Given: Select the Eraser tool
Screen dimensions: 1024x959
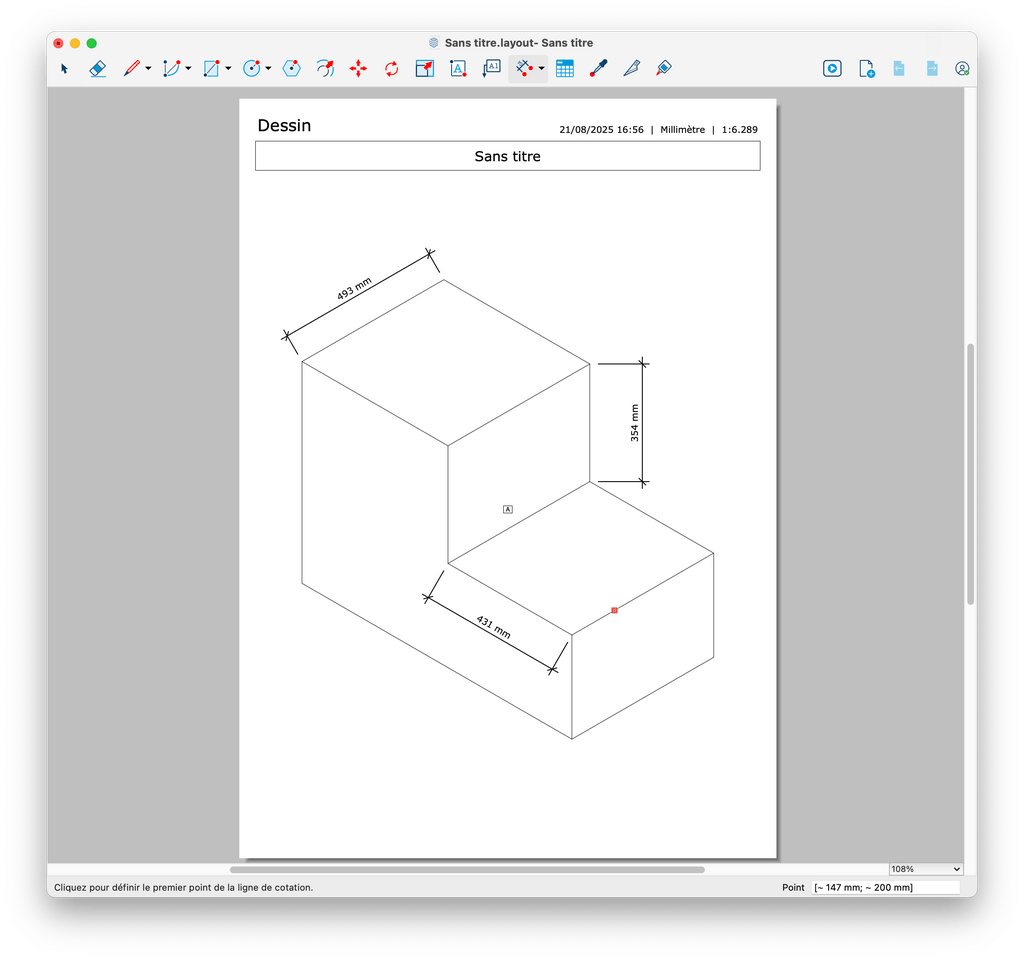Looking at the screenshot, I should [x=97, y=69].
